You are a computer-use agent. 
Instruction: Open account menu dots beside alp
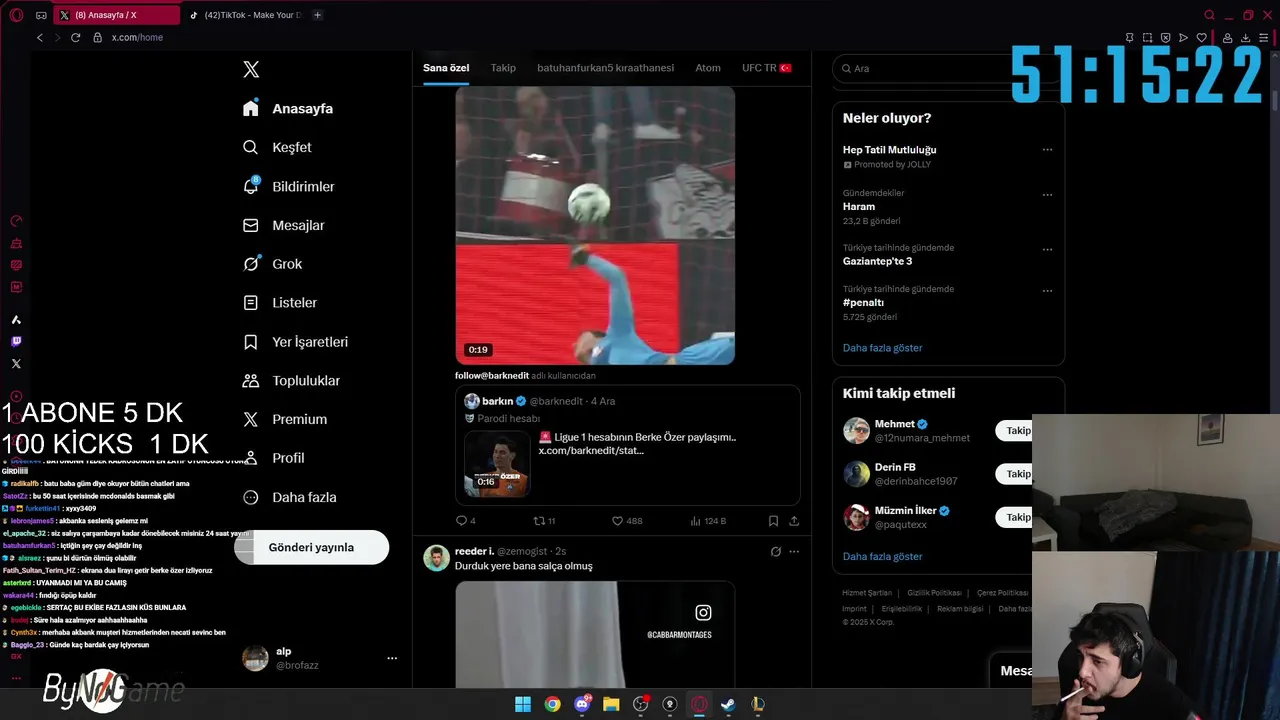pos(392,658)
